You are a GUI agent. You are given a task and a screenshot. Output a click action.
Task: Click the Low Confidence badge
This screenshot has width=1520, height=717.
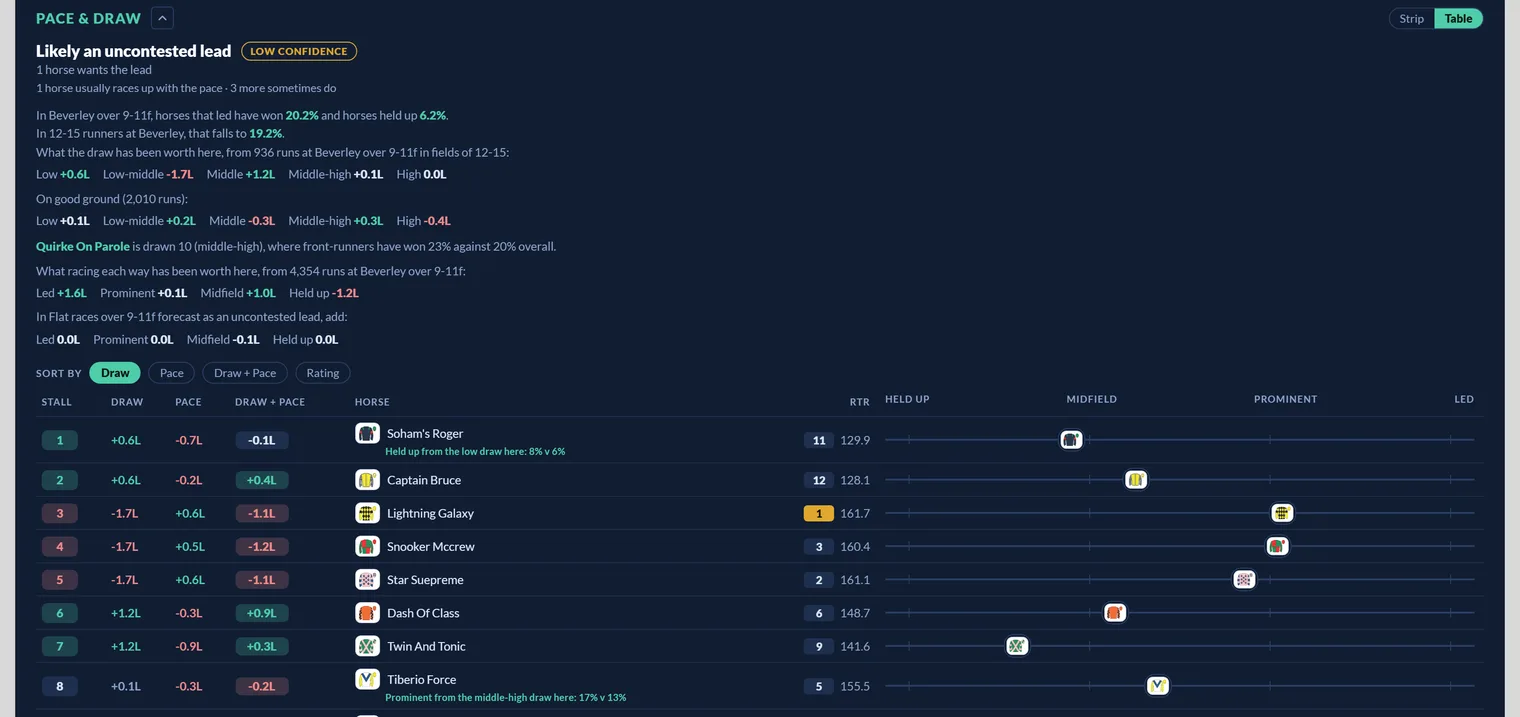click(x=299, y=51)
